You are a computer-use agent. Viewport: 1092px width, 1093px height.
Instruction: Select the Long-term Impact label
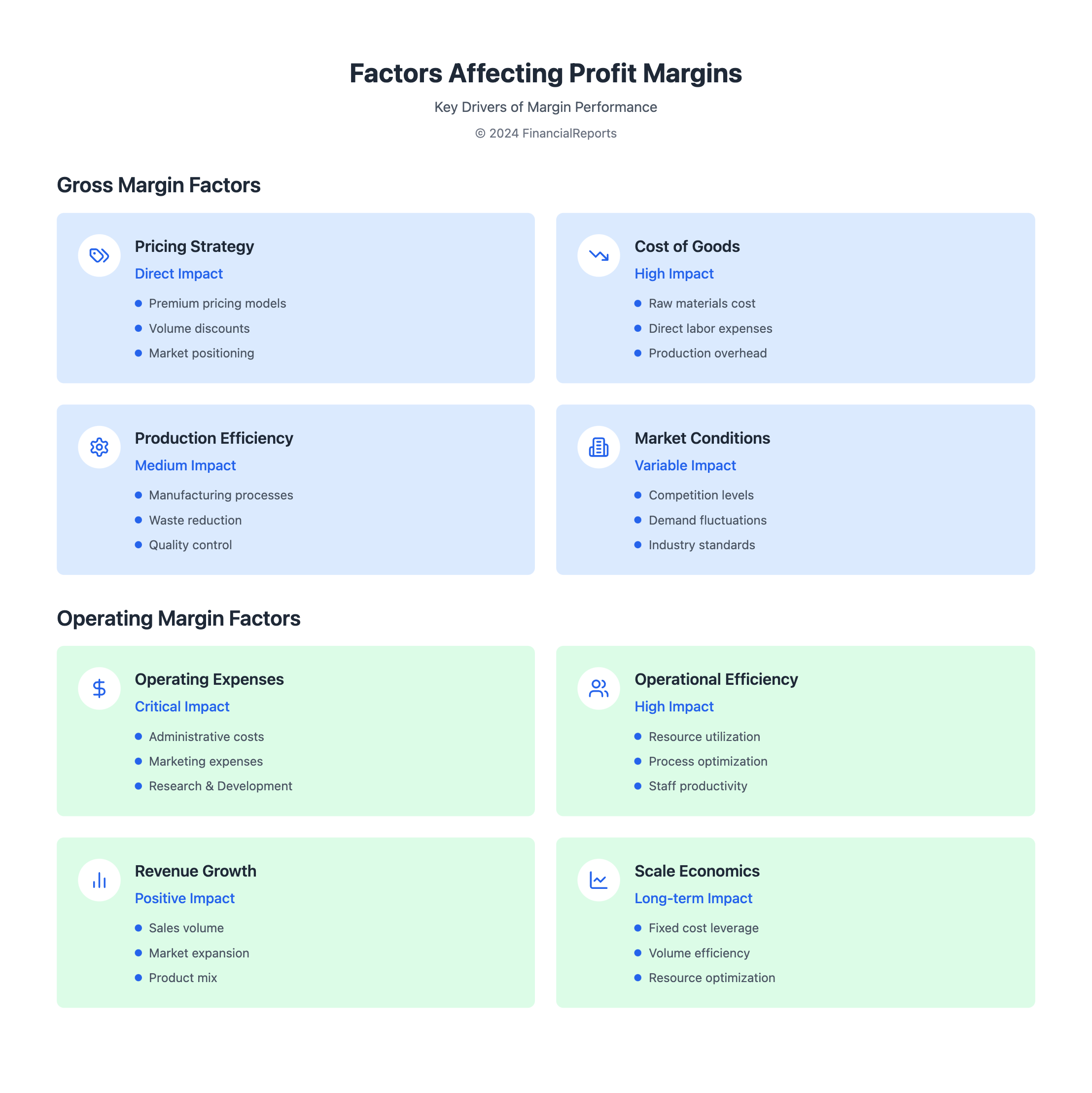pyautogui.click(x=693, y=898)
